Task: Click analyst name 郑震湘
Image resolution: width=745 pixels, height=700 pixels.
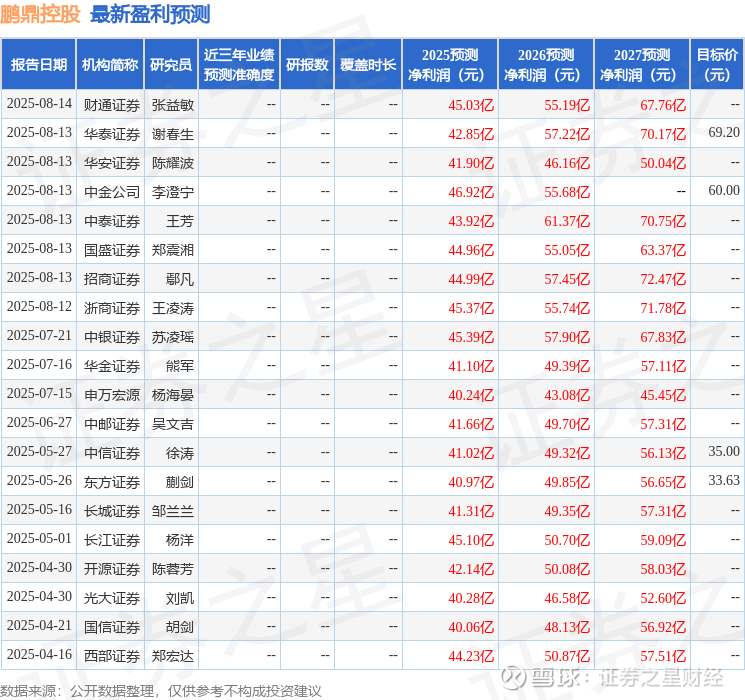Action: pos(172,250)
